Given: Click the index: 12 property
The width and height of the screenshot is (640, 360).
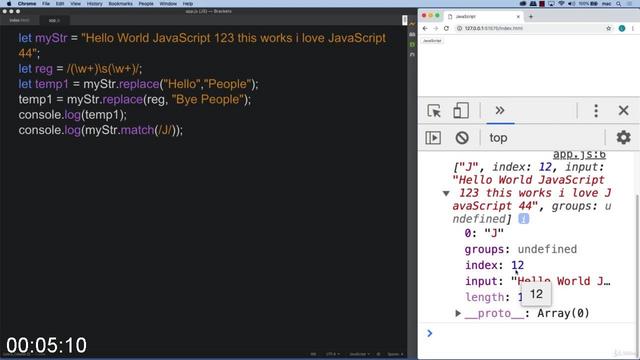Looking at the screenshot, I should point(494,265).
